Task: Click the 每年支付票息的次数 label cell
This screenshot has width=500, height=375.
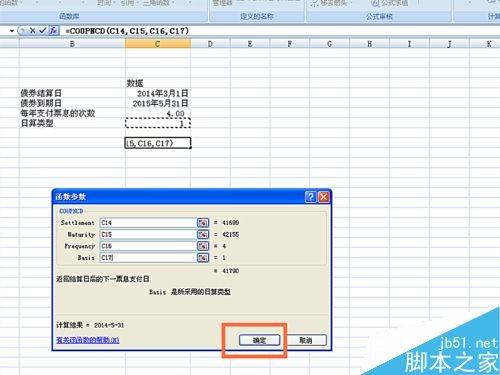Action: point(72,113)
